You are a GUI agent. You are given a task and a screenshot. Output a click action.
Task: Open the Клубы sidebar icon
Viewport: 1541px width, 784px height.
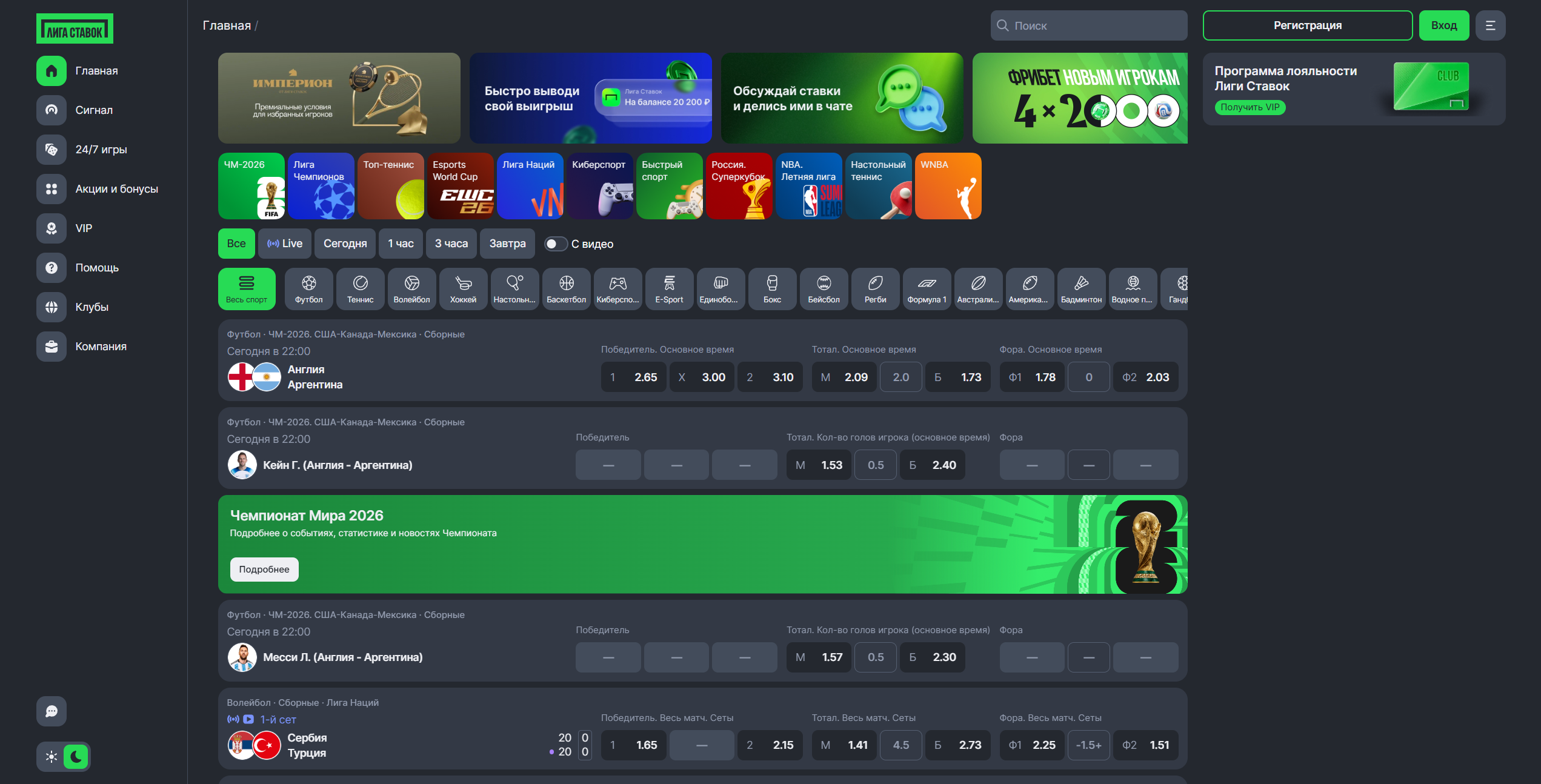(x=52, y=307)
